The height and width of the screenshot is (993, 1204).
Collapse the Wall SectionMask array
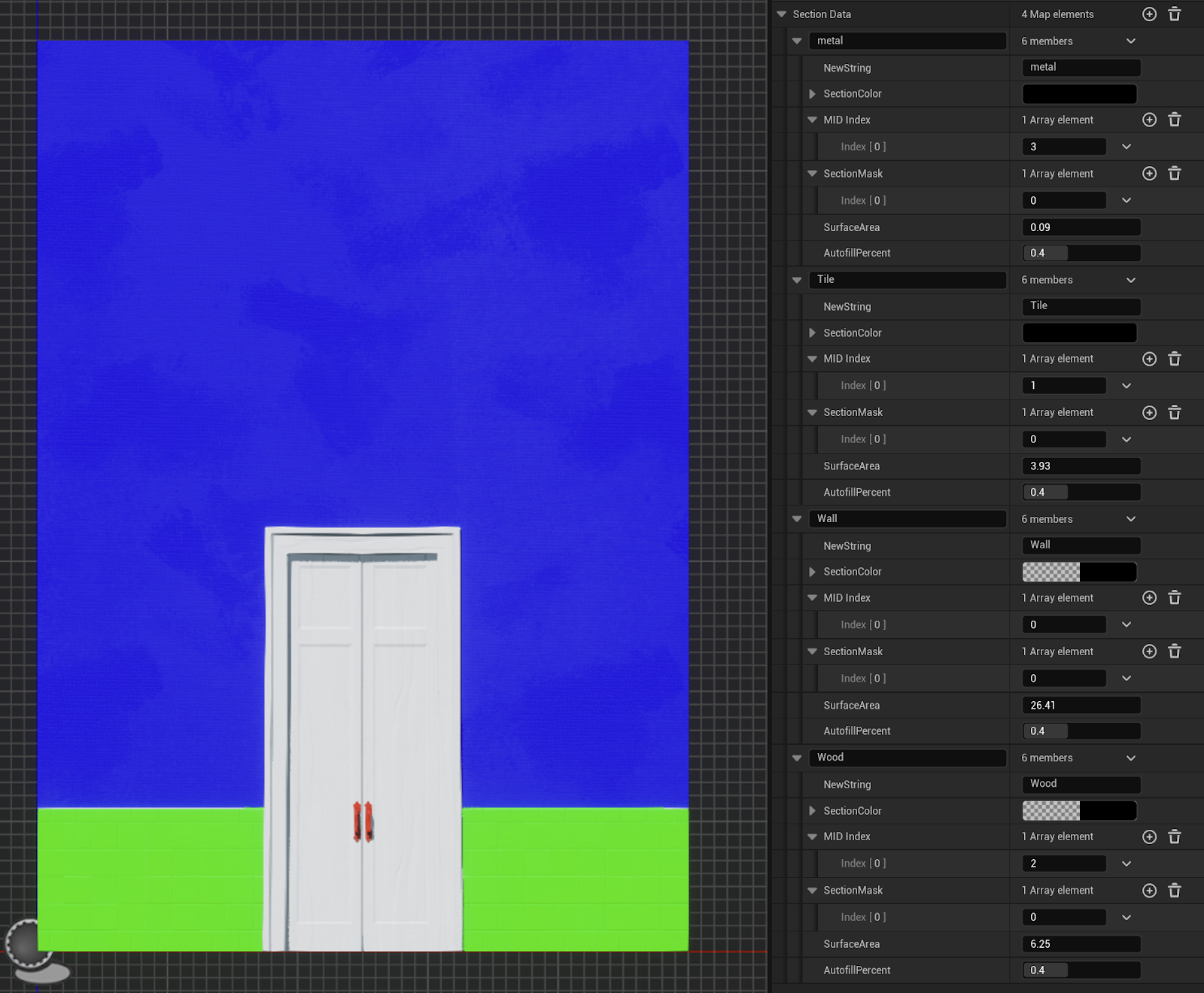pos(812,651)
